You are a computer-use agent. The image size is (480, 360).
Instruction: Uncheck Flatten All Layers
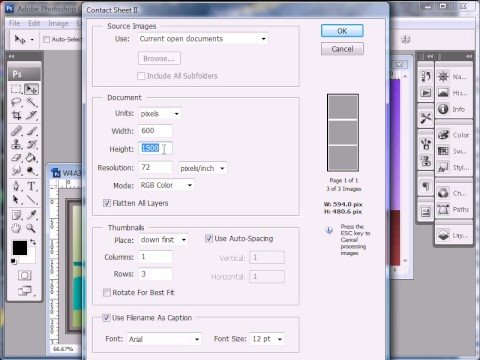[107, 203]
